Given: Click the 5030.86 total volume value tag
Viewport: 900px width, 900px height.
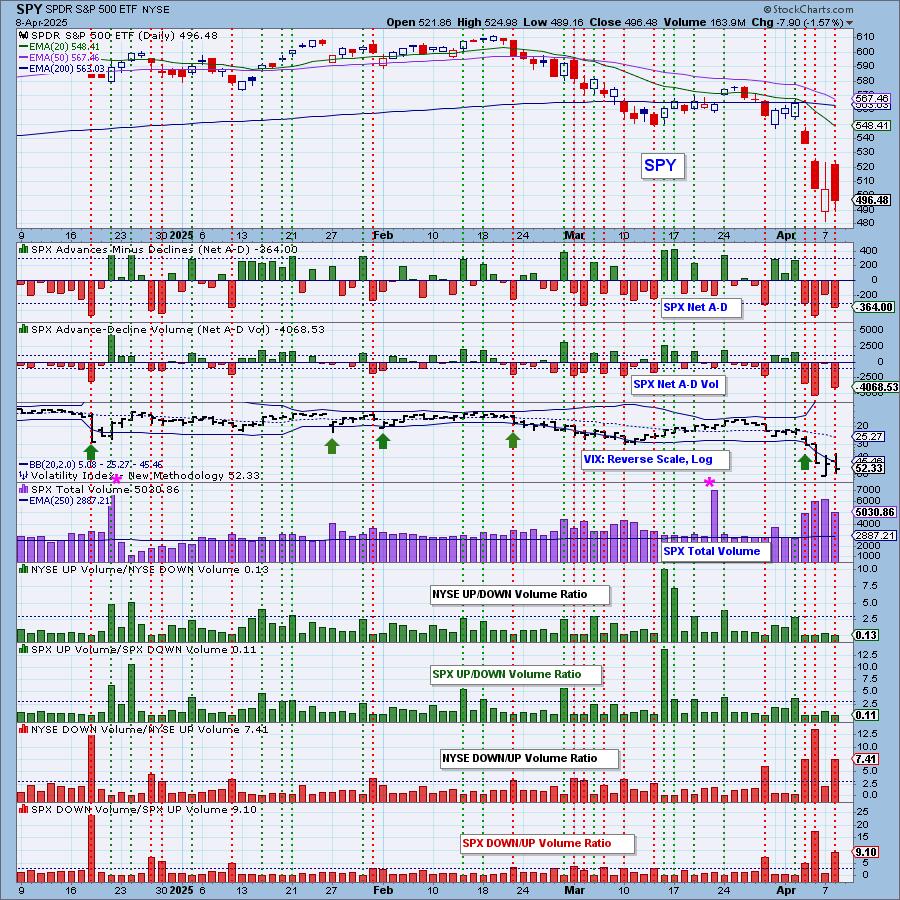Looking at the screenshot, I should coord(875,512).
